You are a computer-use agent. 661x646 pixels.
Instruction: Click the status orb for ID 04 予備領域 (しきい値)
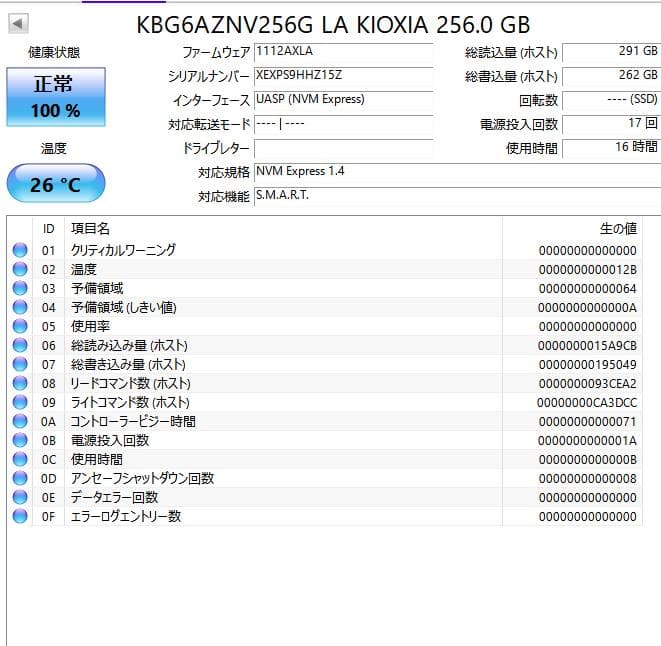[x=20, y=307]
